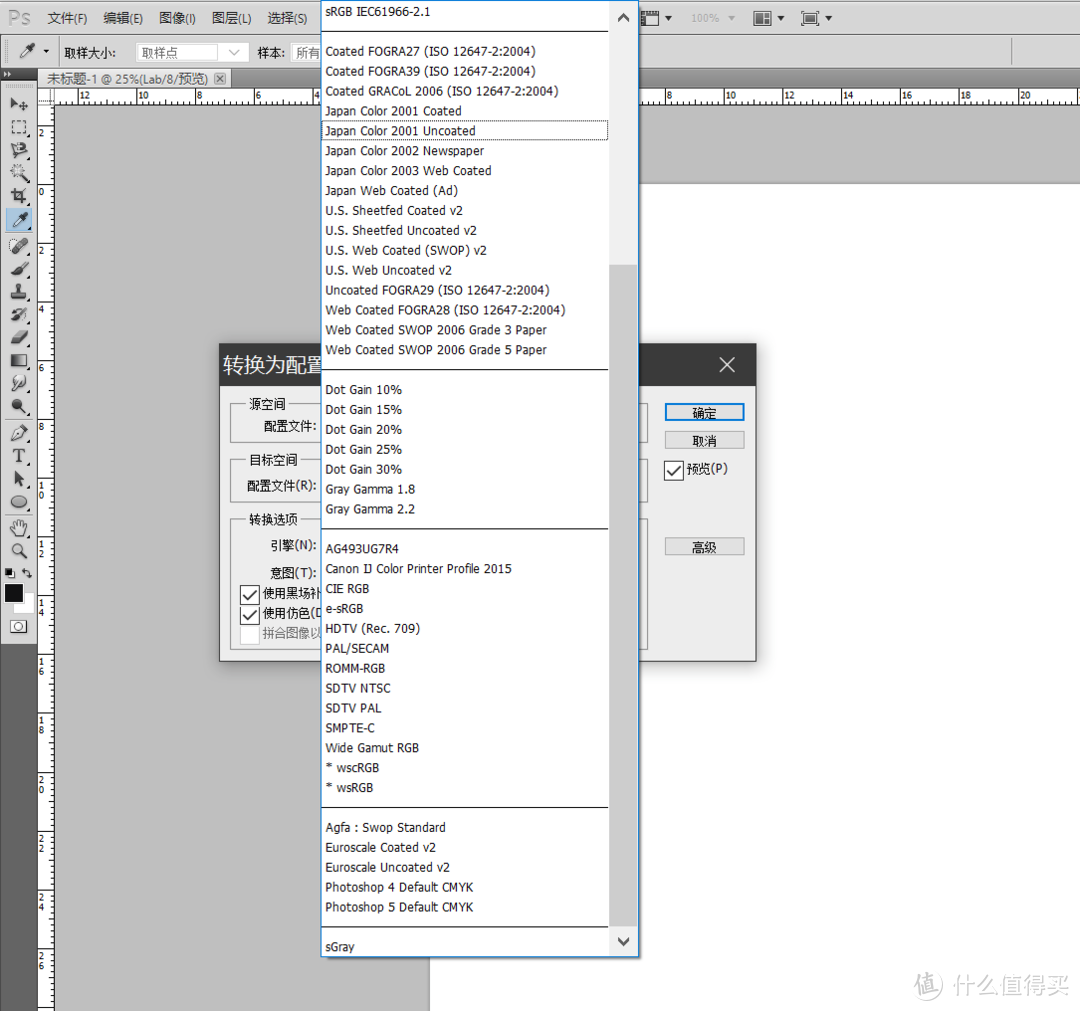Screen dimensions: 1080x1011
Task: Select Canon IJ Color Printer Profile 2015
Action: (x=465, y=569)
